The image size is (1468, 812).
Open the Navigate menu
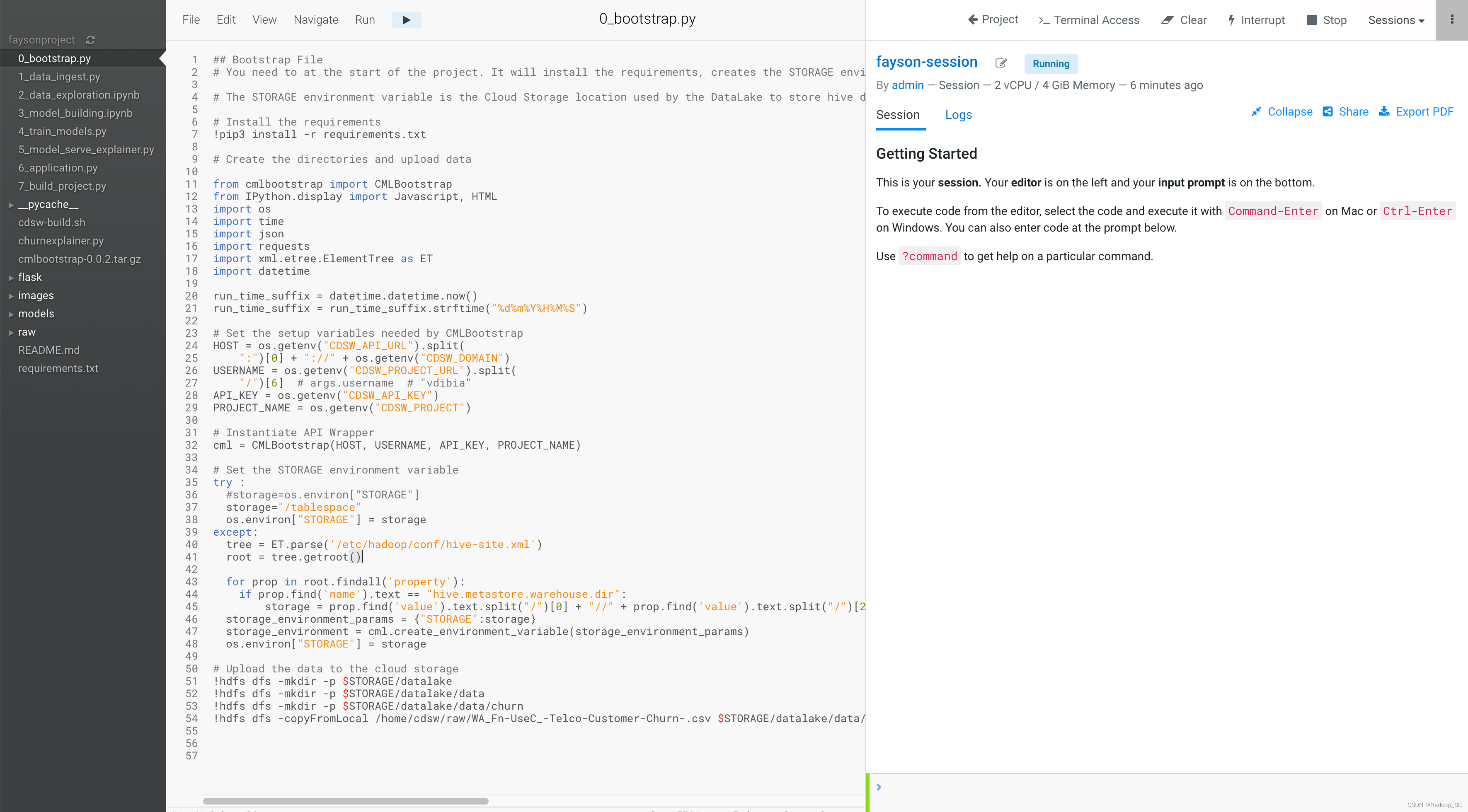point(316,20)
